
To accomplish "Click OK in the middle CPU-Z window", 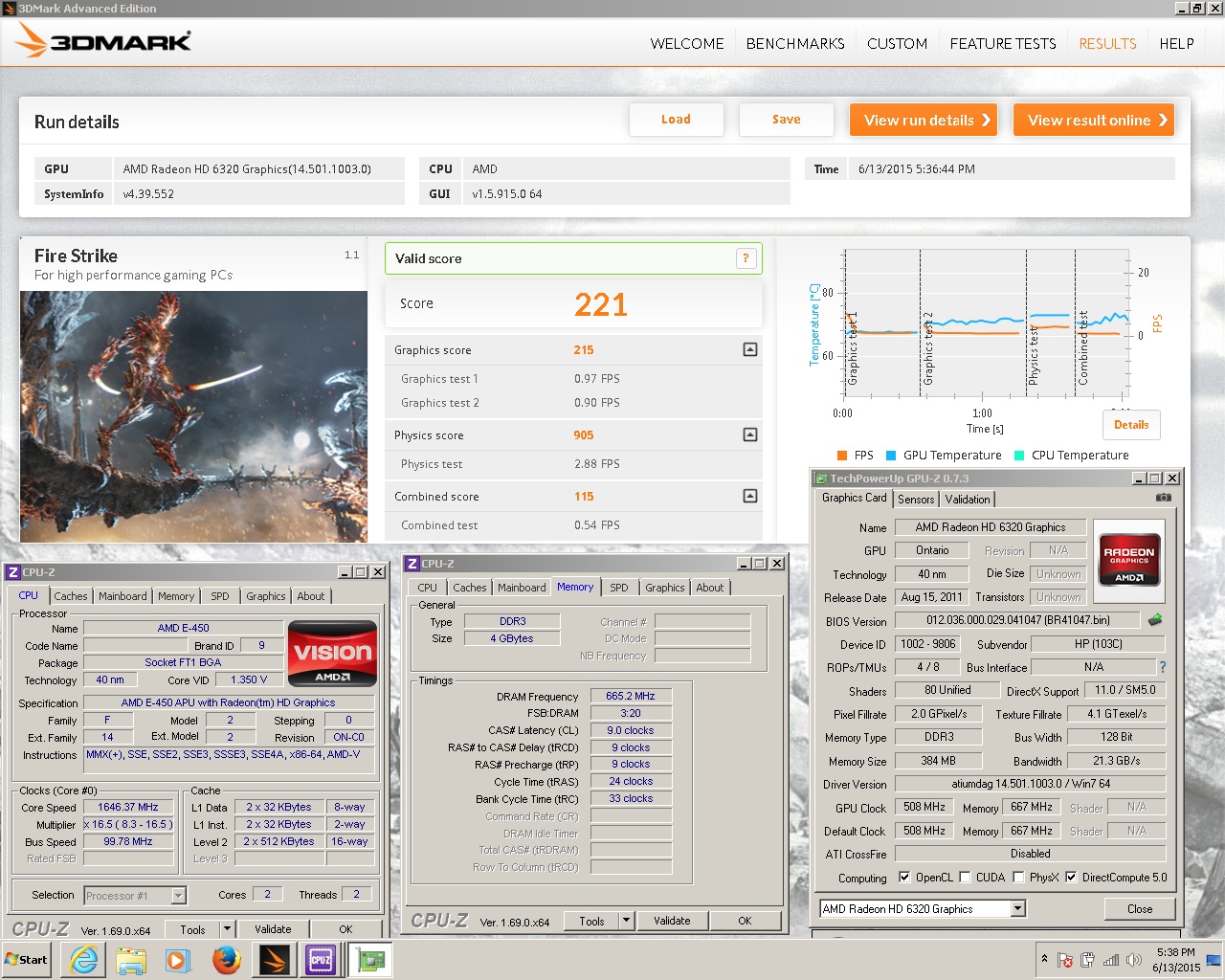I will (x=745, y=921).
